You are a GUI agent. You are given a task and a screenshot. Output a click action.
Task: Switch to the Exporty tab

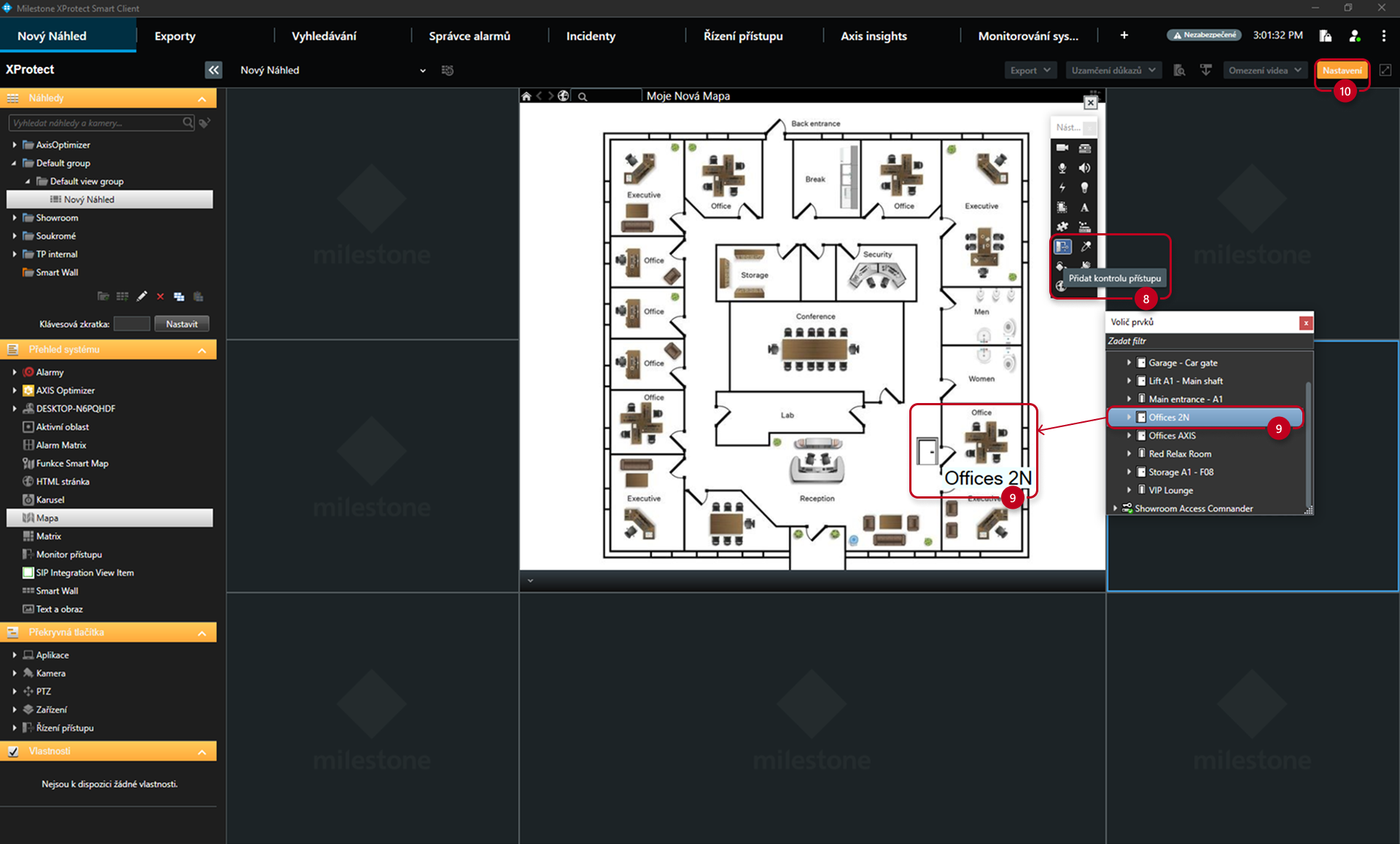tap(175, 36)
